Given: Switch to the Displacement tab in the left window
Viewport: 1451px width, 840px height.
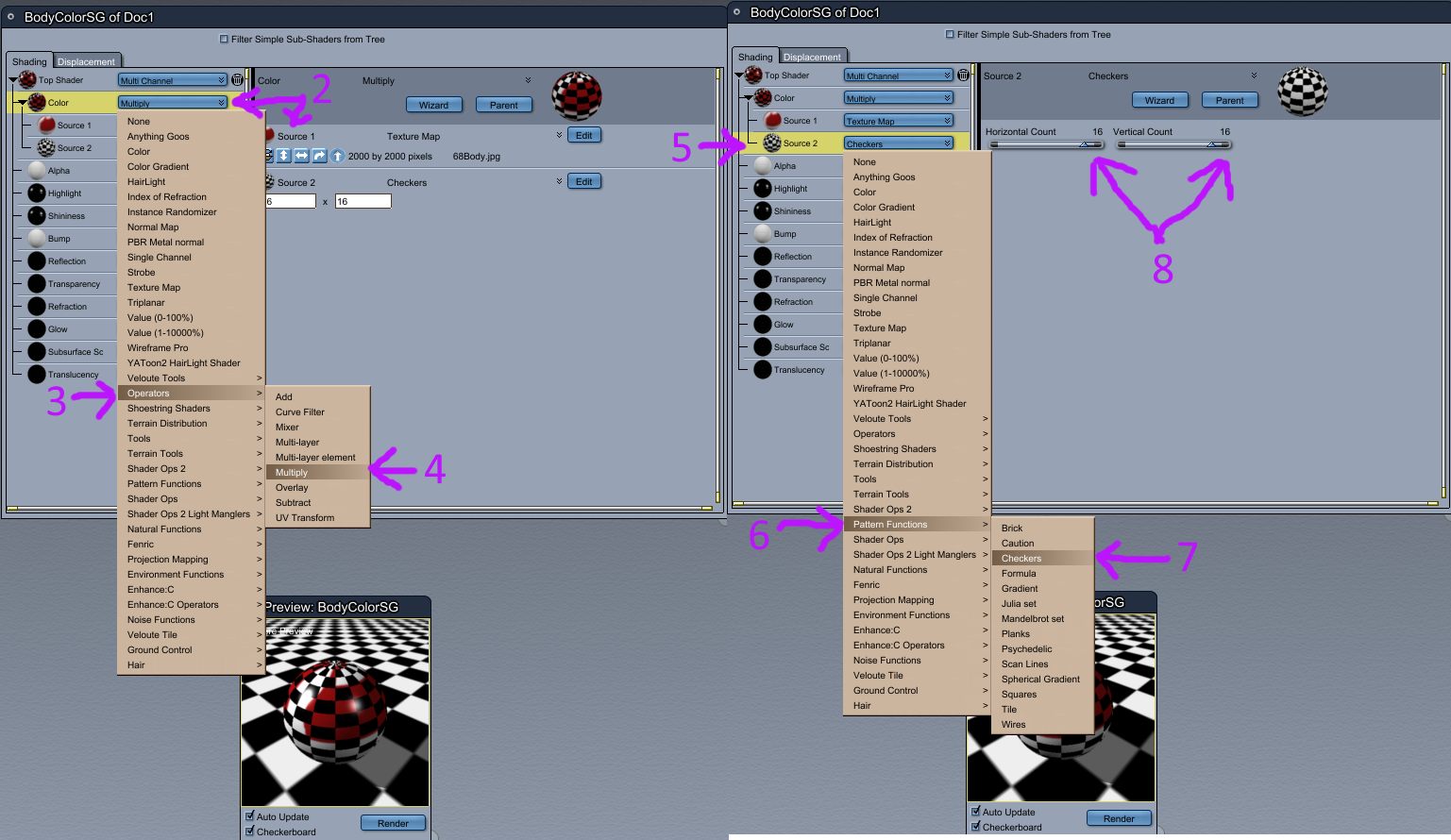Looking at the screenshot, I should click(x=86, y=62).
